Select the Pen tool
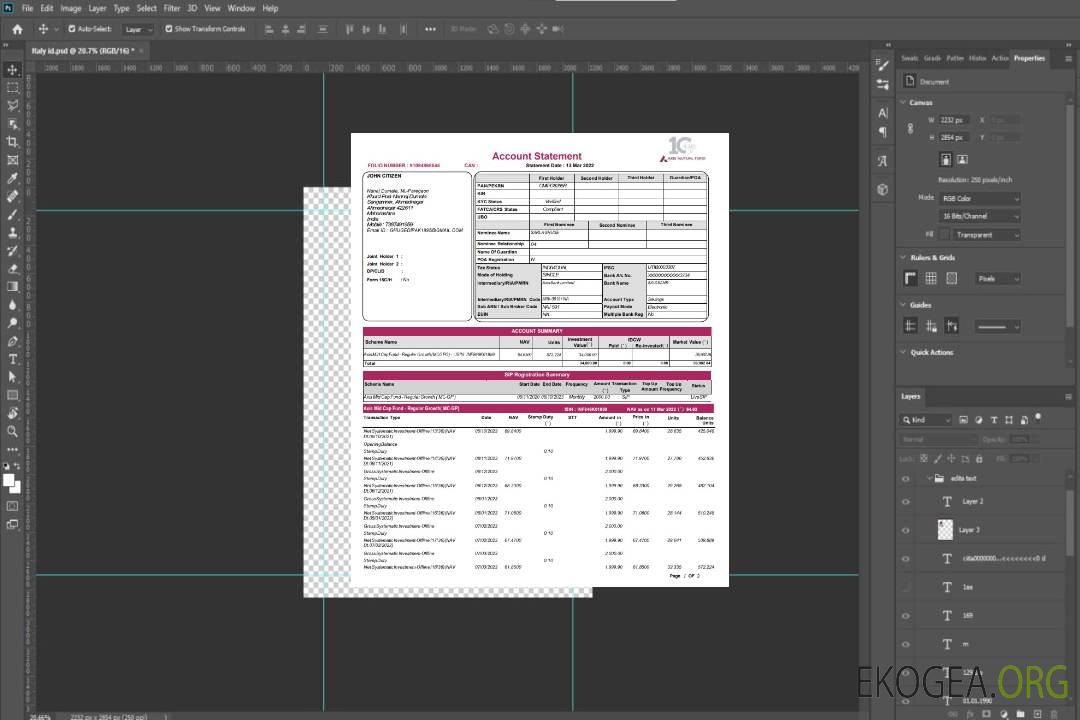This screenshot has width=1080, height=720. (12, 341)
